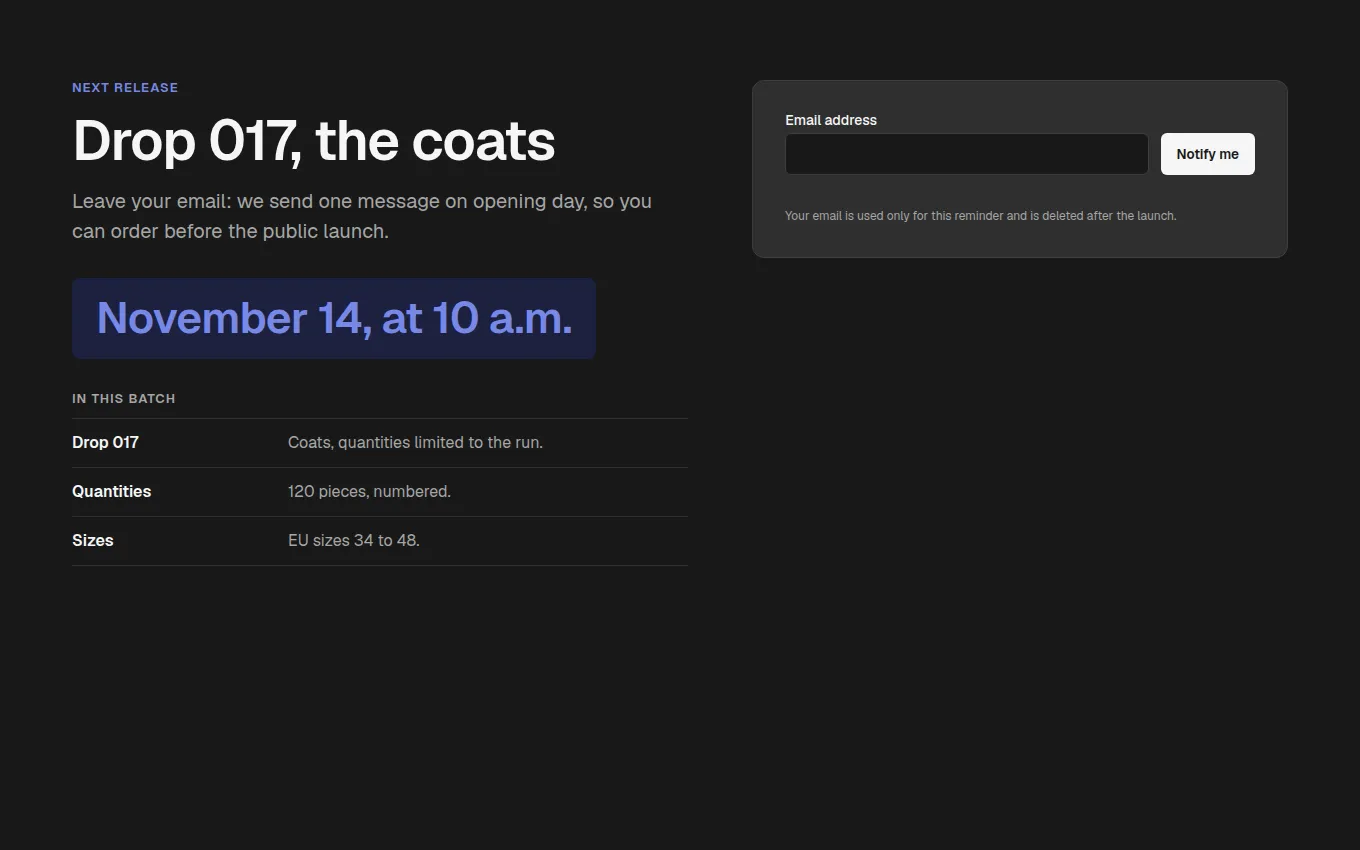Click the 'Sizes' row label
Screen dimensions: 1360x850
(x=92, y=540)
